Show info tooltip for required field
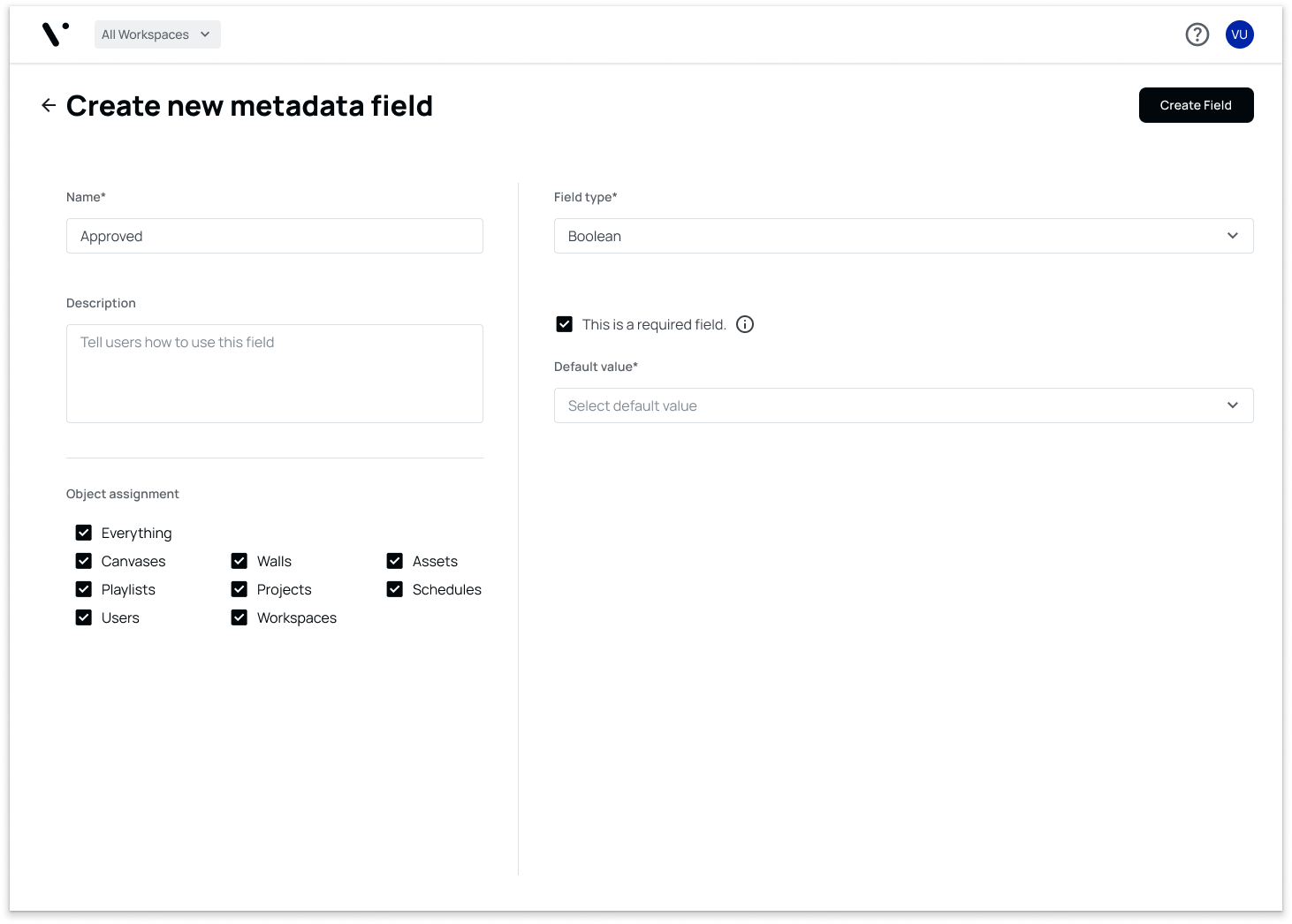Screen dimensions: 1292x924 pyautogui.click(x=745, y=324)
